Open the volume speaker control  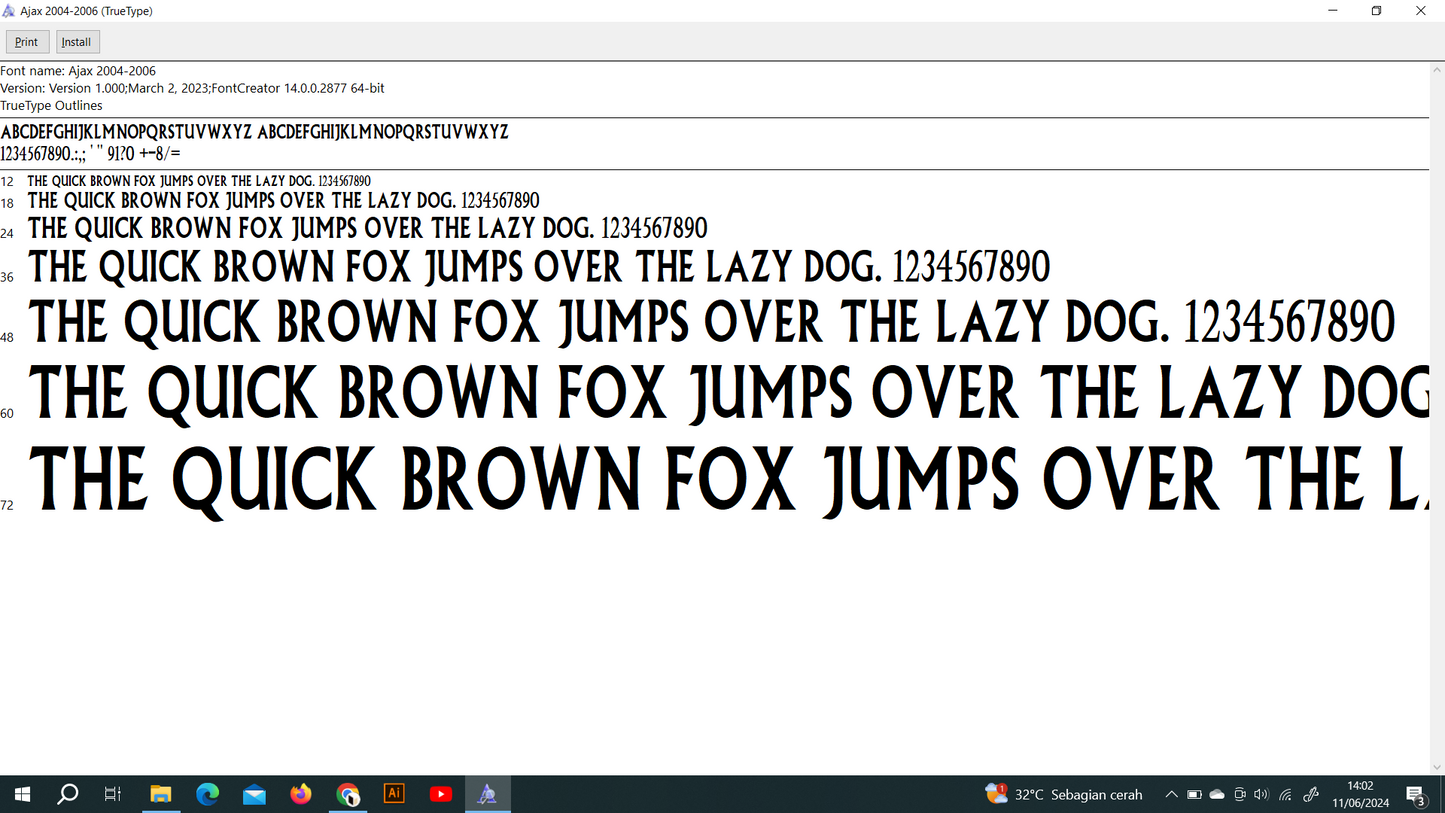pyautogui.click(x=1261, y=795)
